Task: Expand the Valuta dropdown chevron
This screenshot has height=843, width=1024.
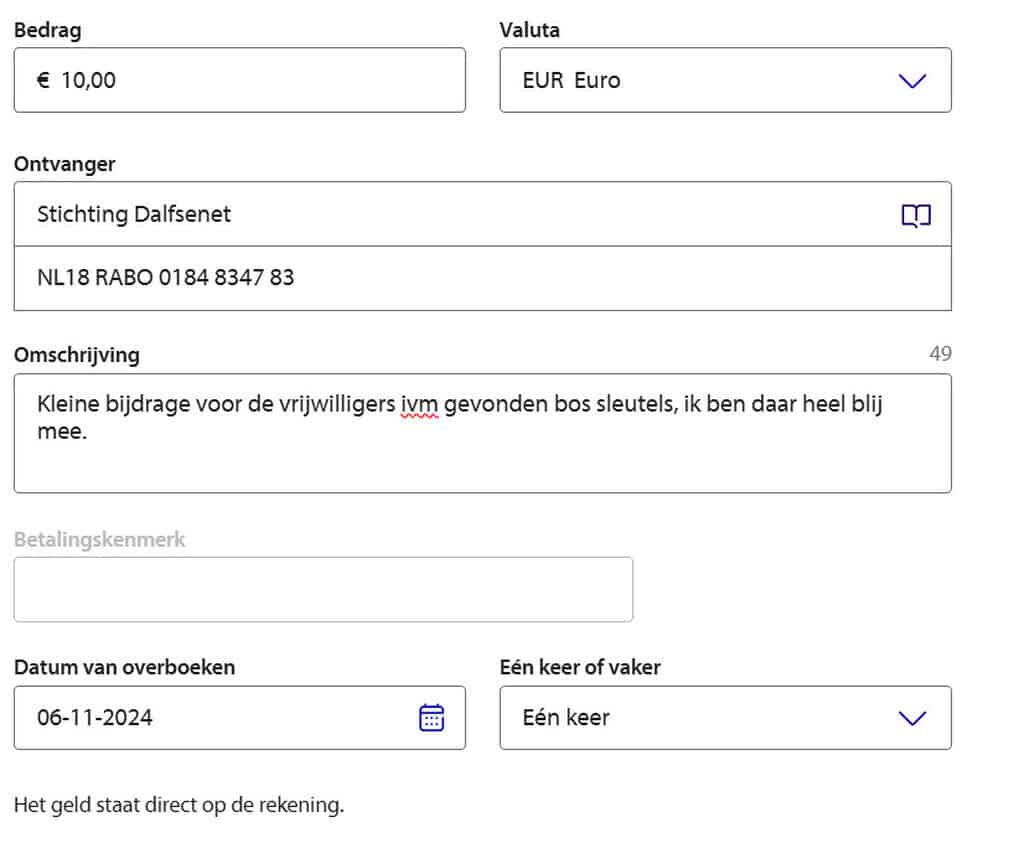Action: click(x=912, y=81)
